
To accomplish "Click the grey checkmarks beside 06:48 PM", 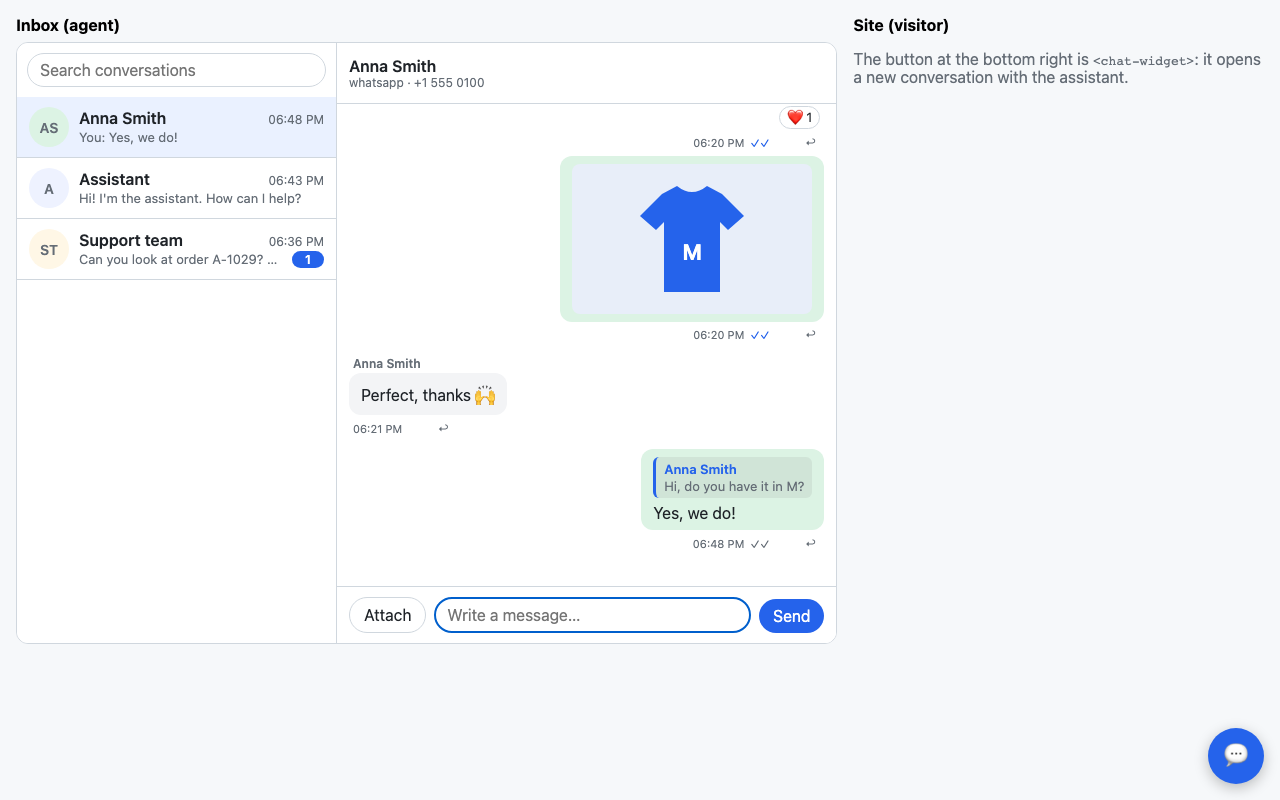I will 760,544.
